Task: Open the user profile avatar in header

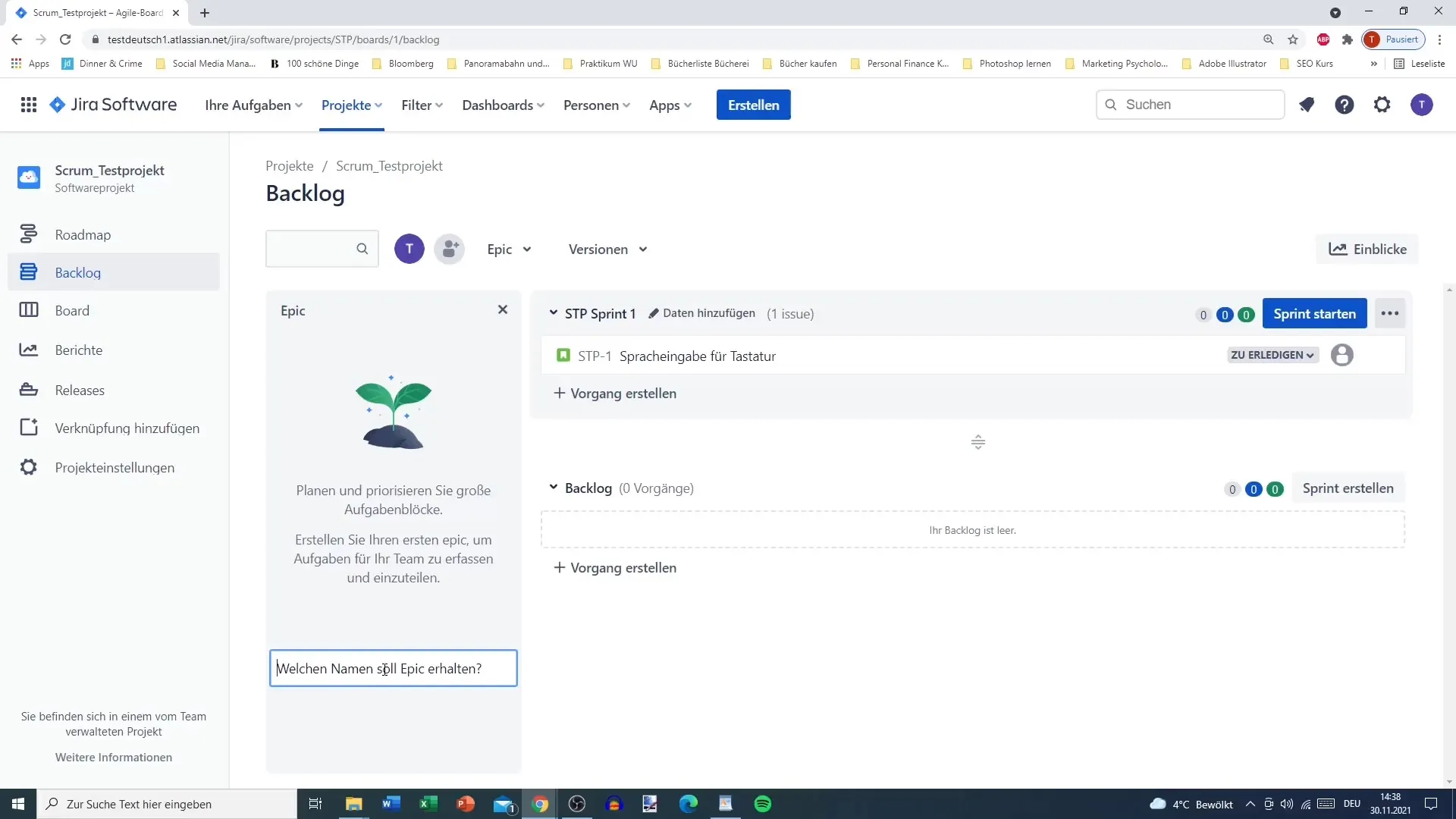Action: (x=1422, y=105)
